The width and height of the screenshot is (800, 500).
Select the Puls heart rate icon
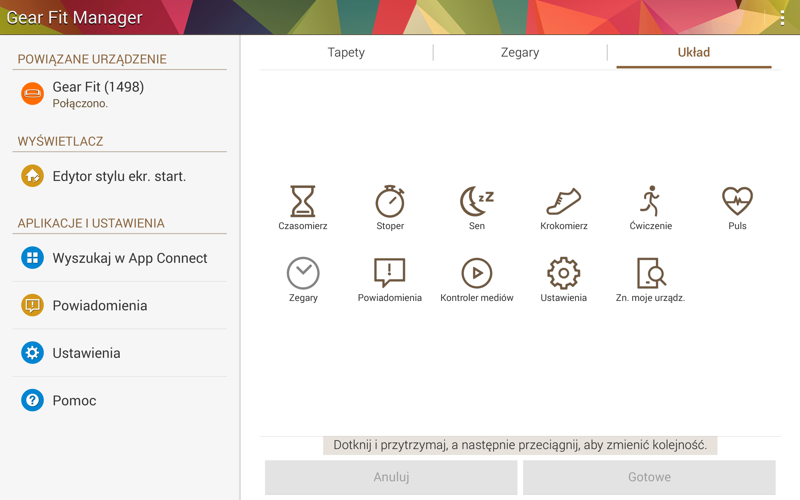click(x=737, y=201)
